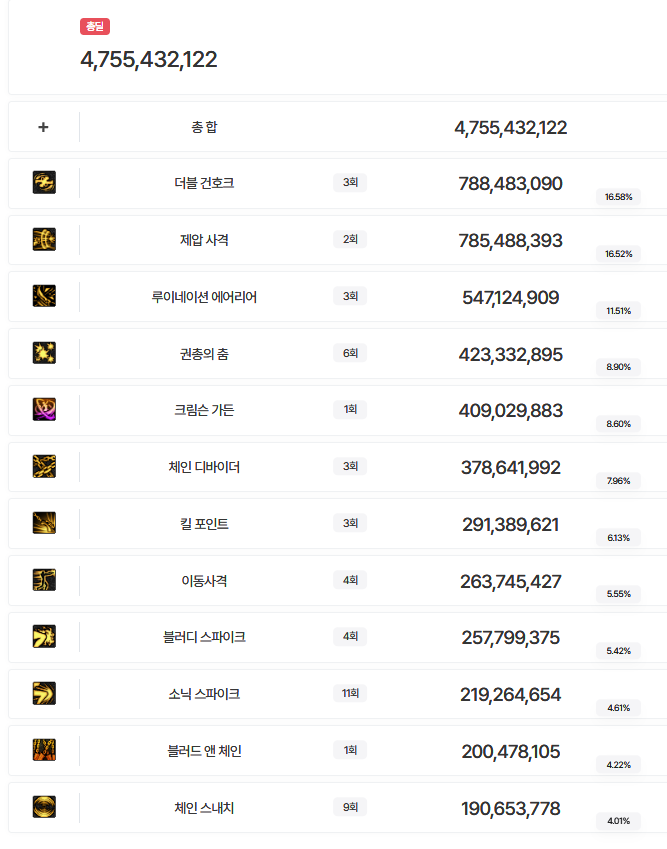Click the 킬 포인트 skill icon
The width and height of the screenshot is (667, 849).
coord(44,523)
